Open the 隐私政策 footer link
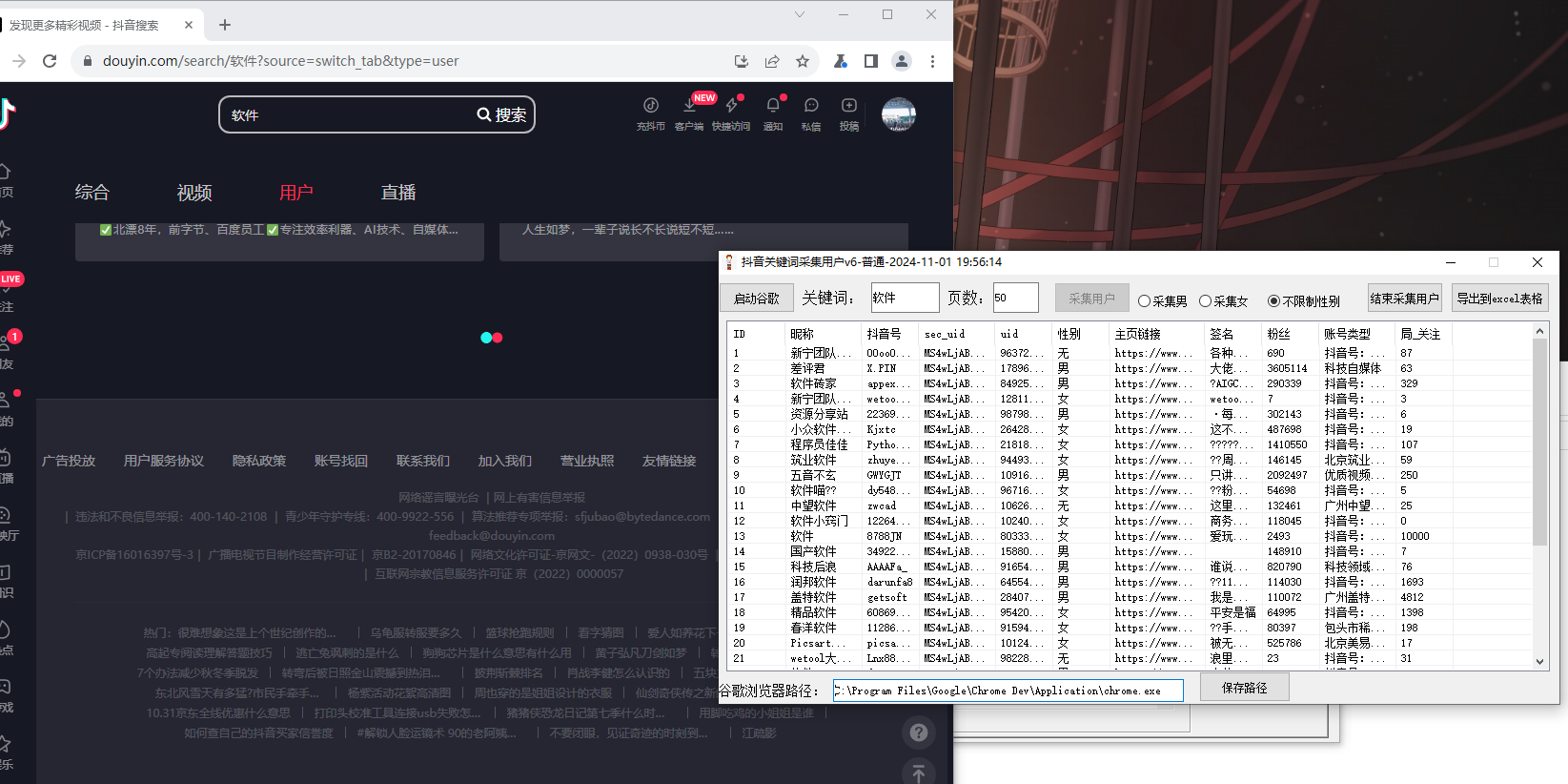This screenshot has width=1568, height=784. [259, 461]
